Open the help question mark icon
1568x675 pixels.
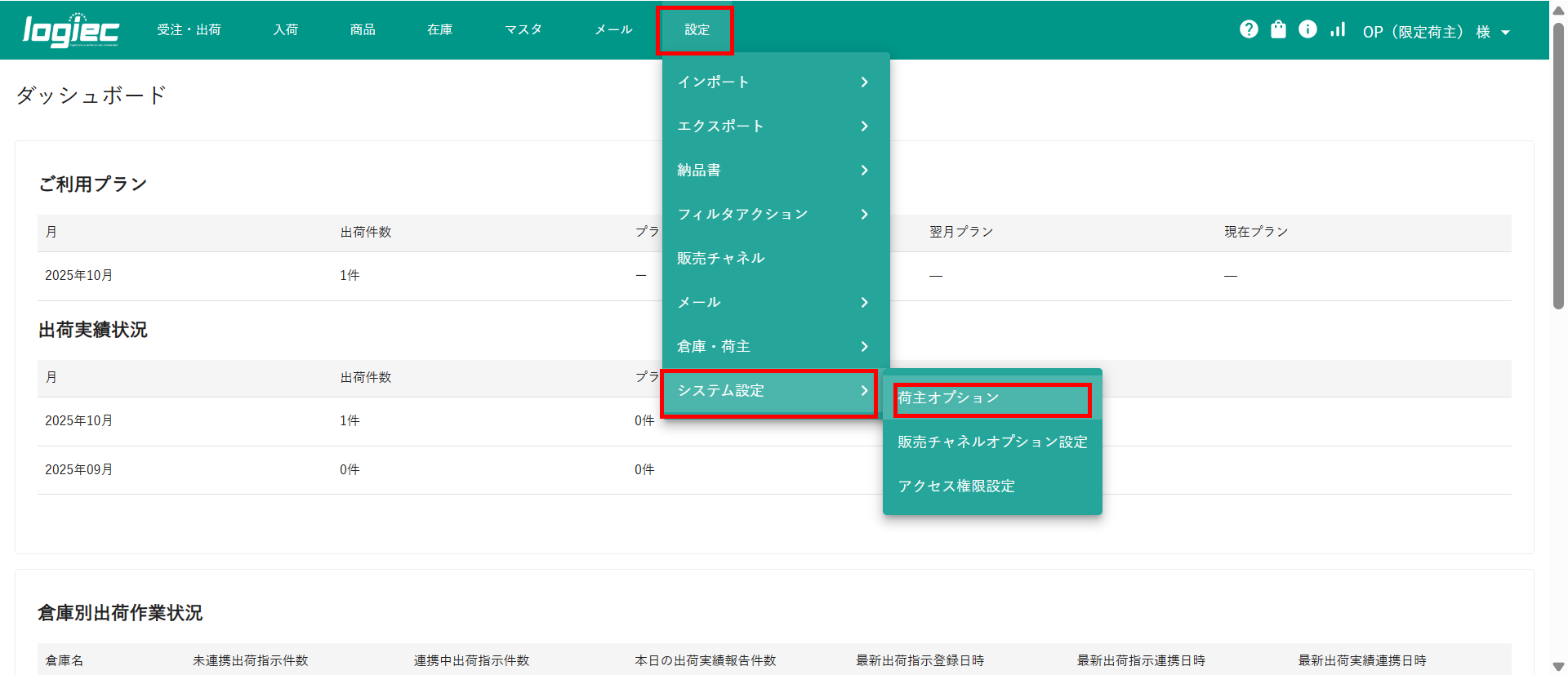tap(1249, 29)
